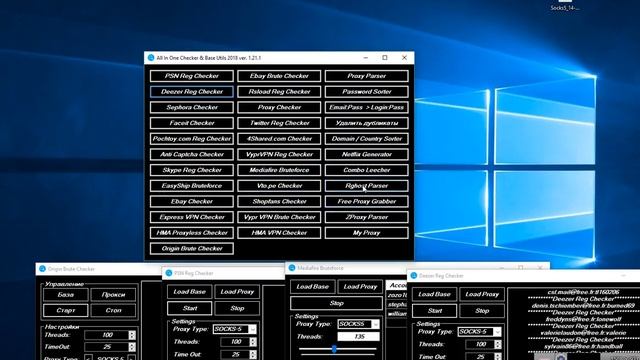640x360 pixels.
Task: Click Deezer Reg Checker window title icon
Action: pyautogui.click(x=413, y=276)
